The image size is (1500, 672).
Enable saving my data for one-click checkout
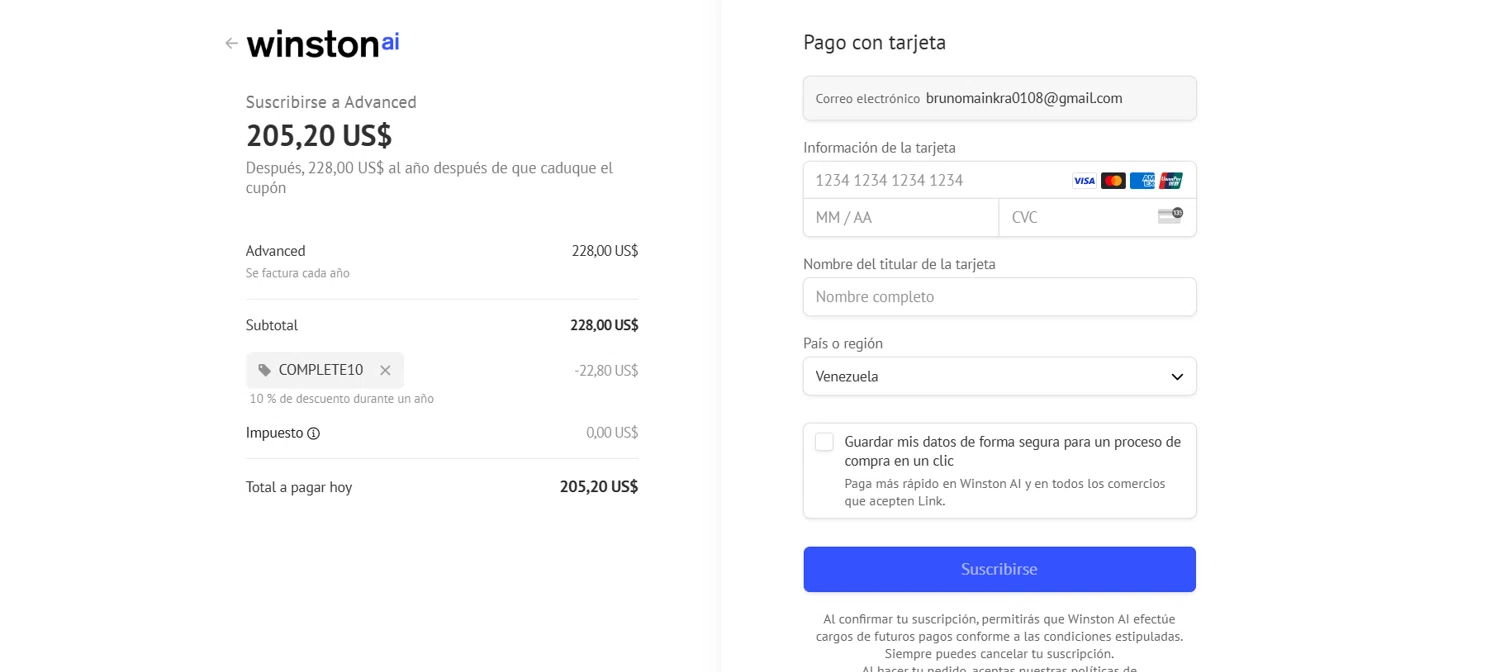coord(824,442)
